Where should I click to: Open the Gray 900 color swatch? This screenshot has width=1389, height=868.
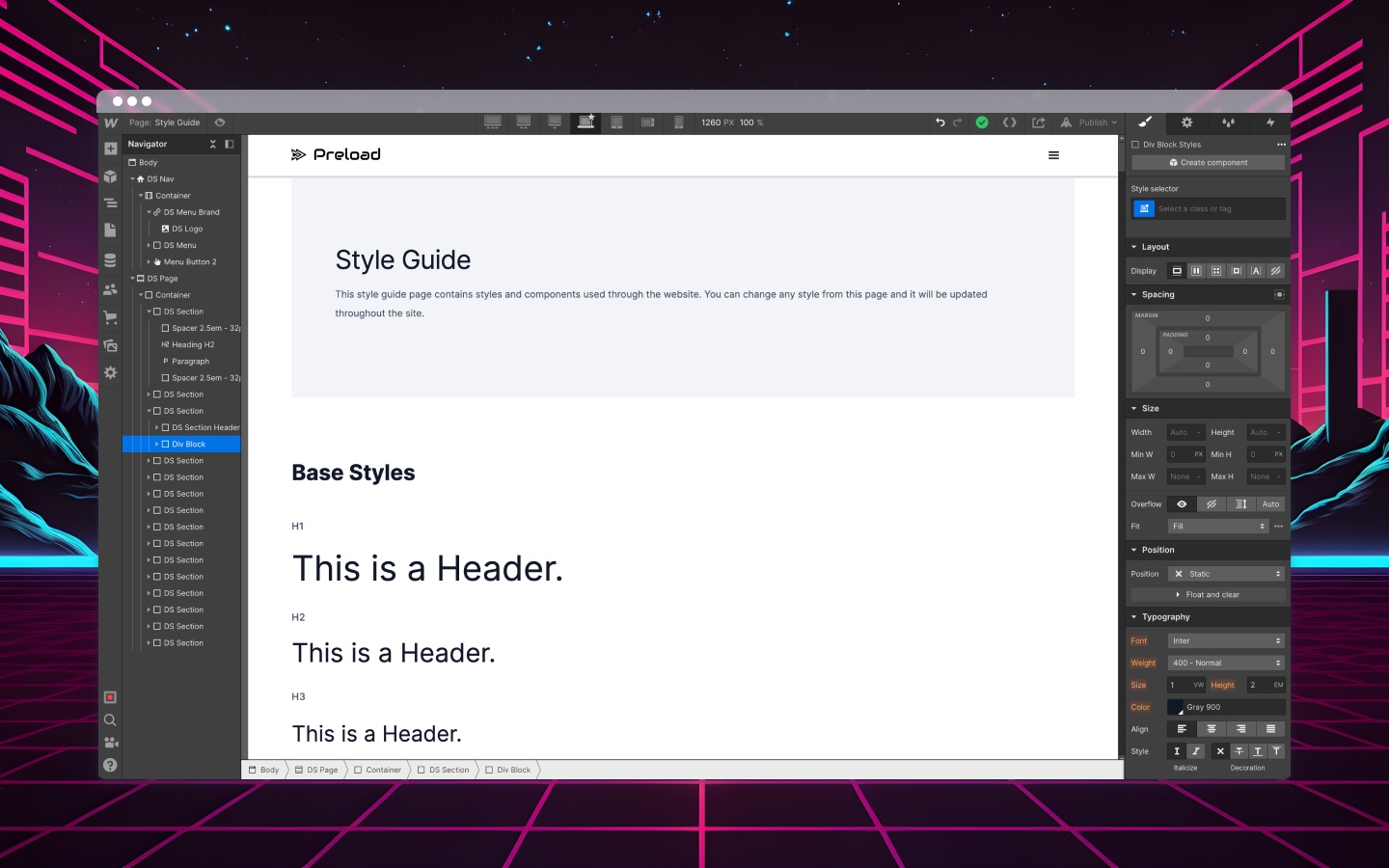pos(1176,707)
